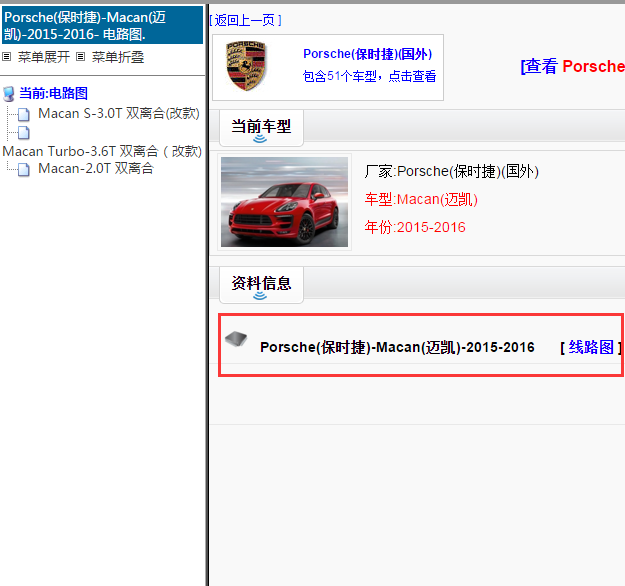Viewport: 625px width, 586px height.
Task: Click page icon next to Macan-2.0T 双离合
Action: coord(24,169)
